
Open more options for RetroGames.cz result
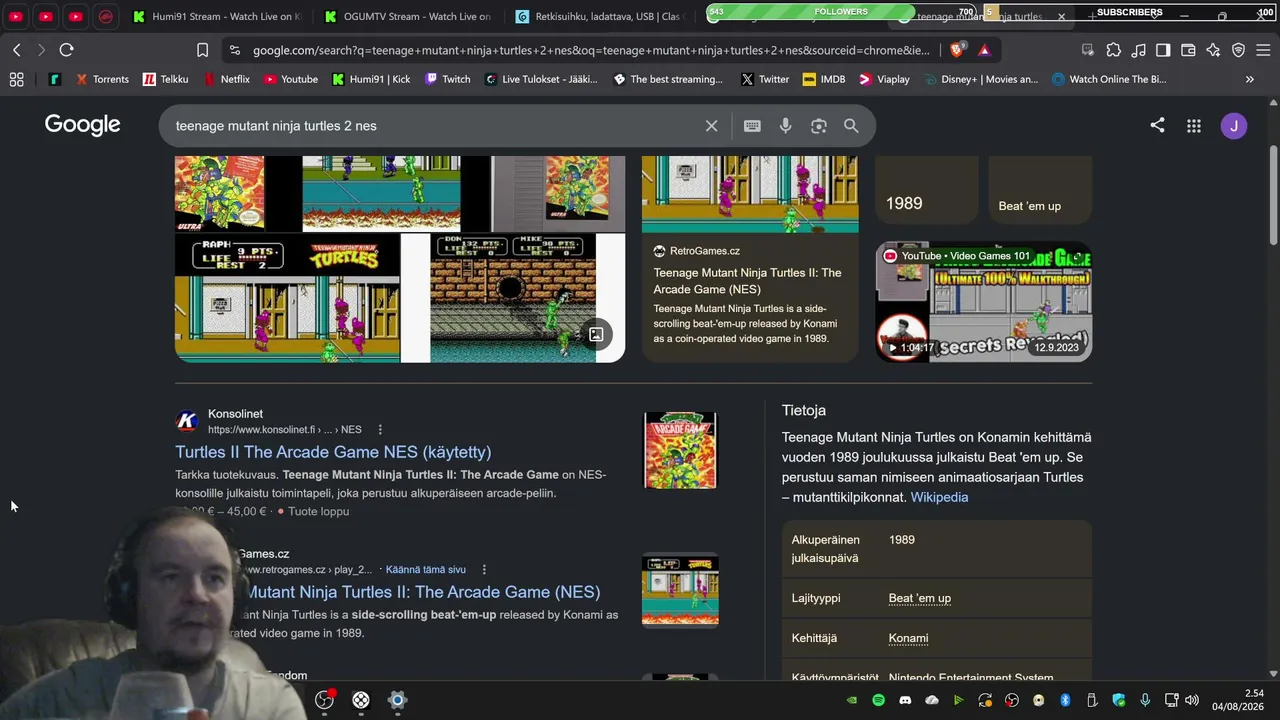(x=484, y=570)
